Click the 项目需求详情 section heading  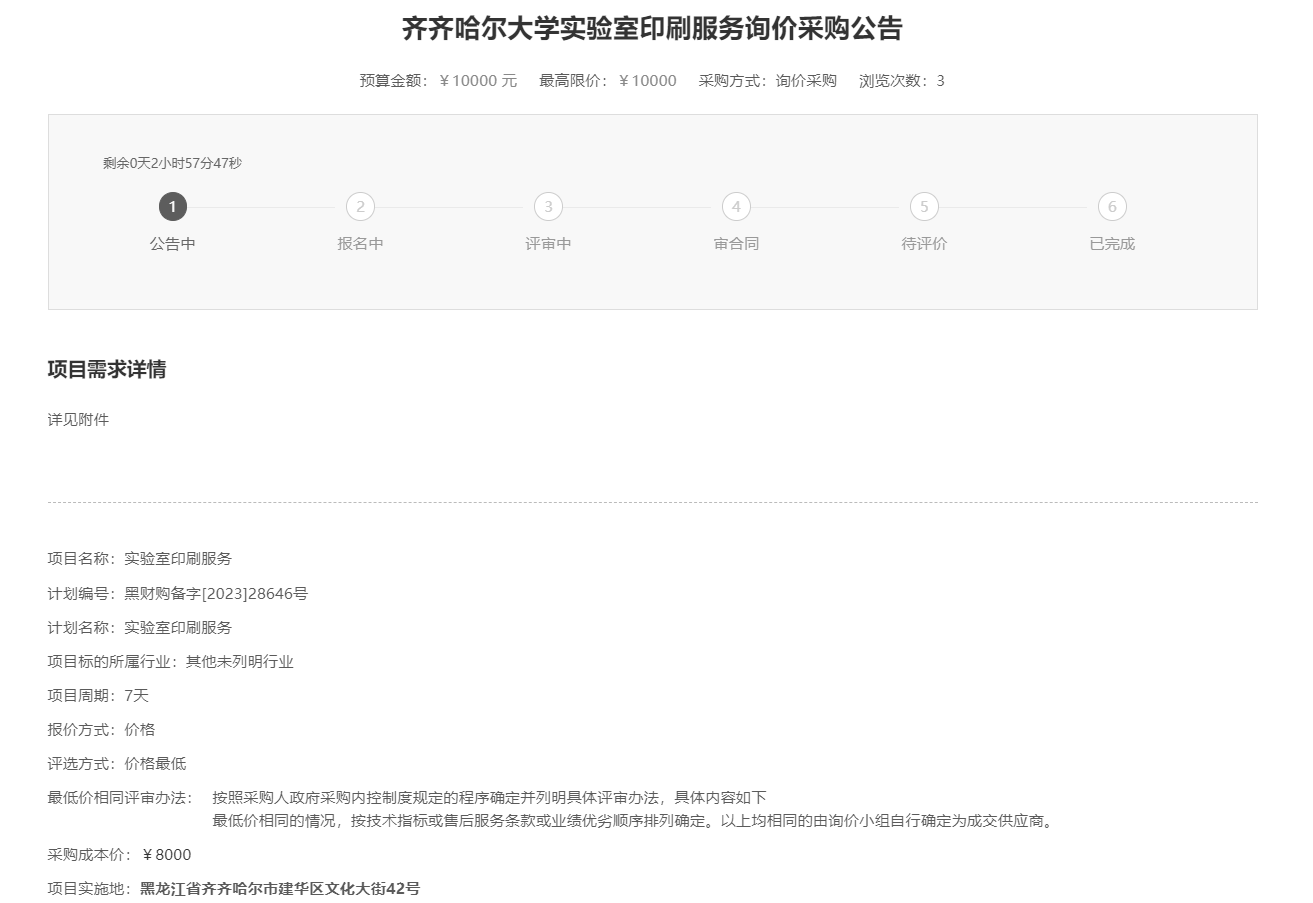(x=107, y=370)
